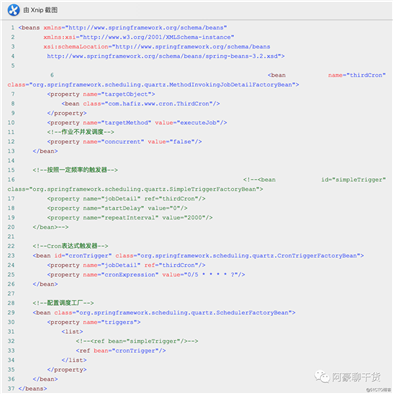Screen dimensions: 393x394
Task: Click ref bean="cronTrigger" on line 33
Action: pos(121,351)
